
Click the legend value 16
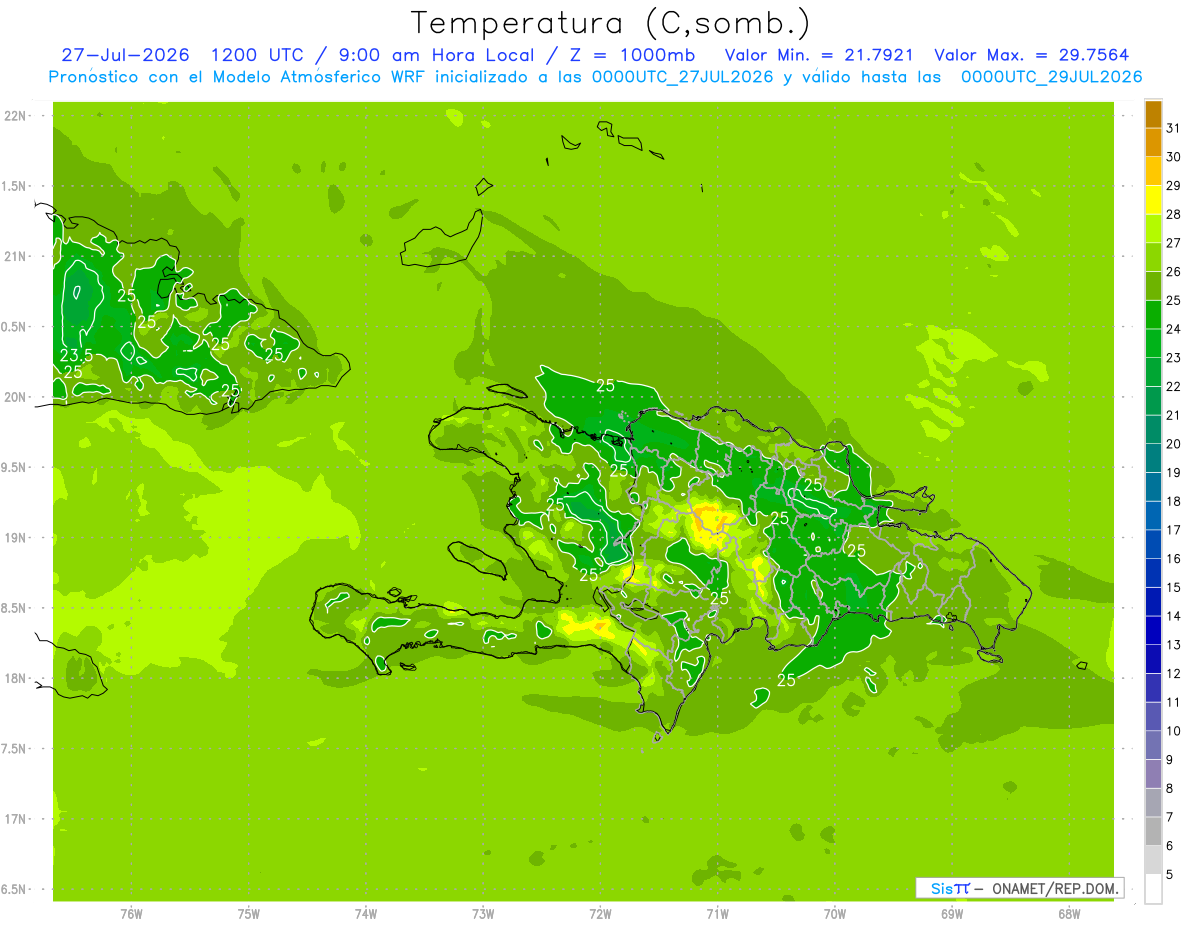[1174, 559]
